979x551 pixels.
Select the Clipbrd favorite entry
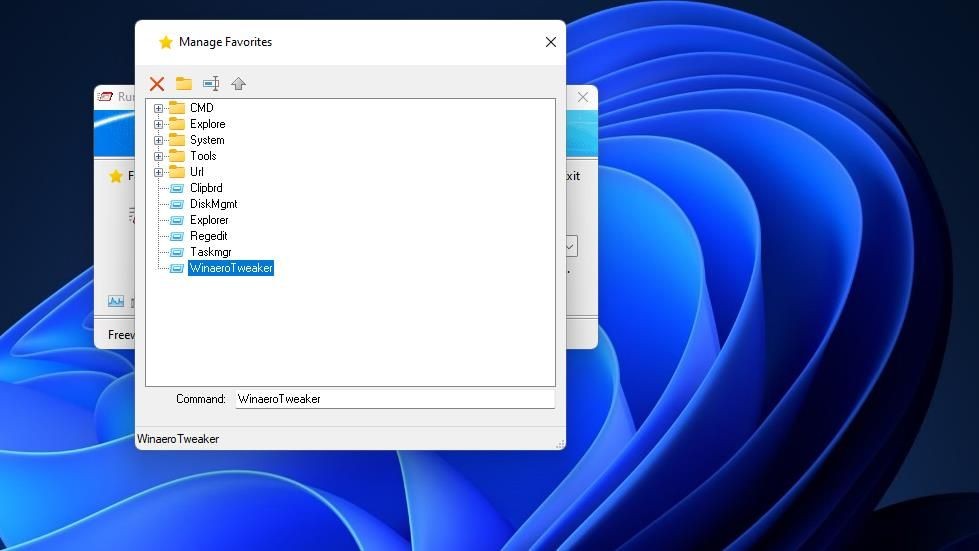[x=206, y=188]
